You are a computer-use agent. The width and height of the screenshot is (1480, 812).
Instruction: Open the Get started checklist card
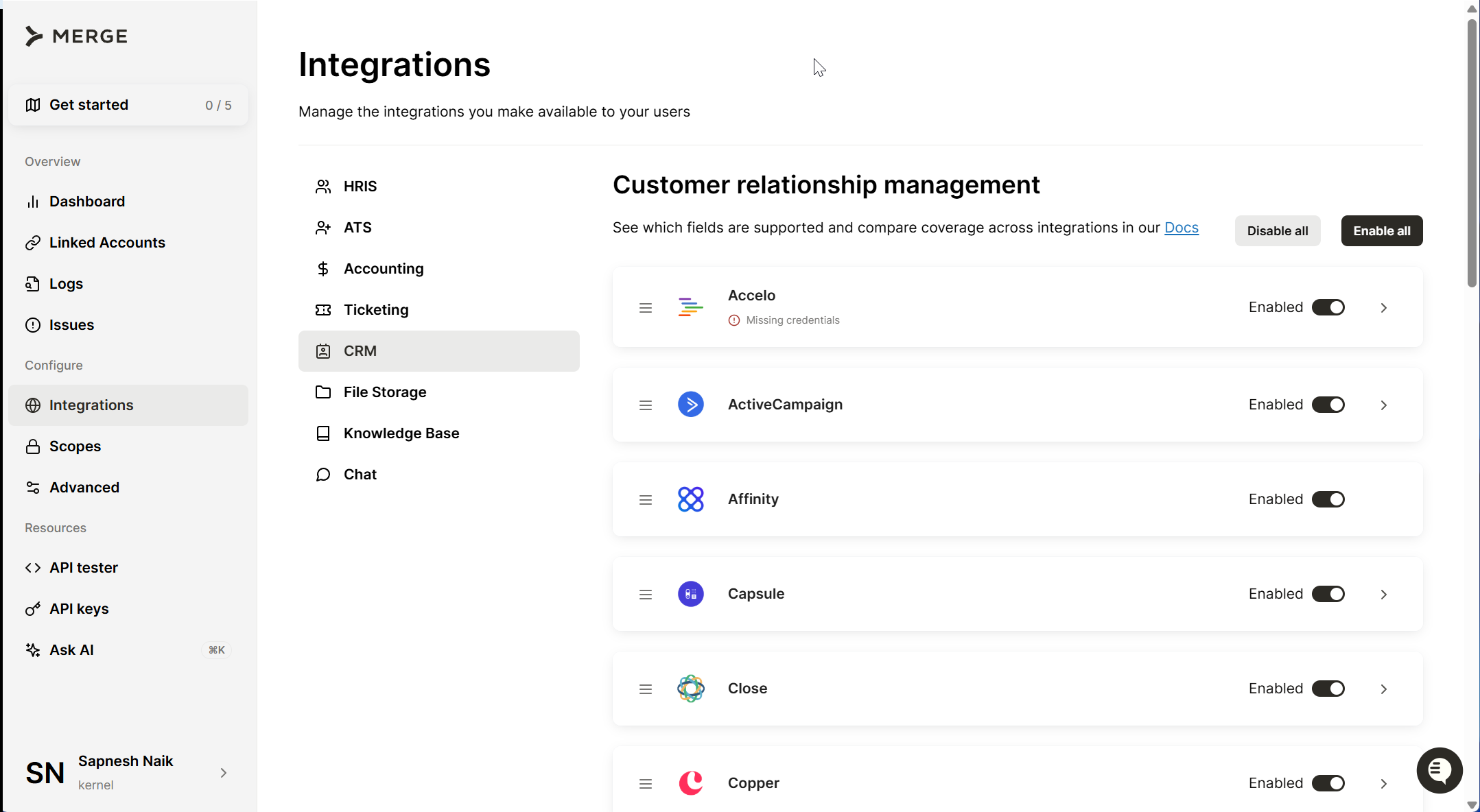(128, 105)
